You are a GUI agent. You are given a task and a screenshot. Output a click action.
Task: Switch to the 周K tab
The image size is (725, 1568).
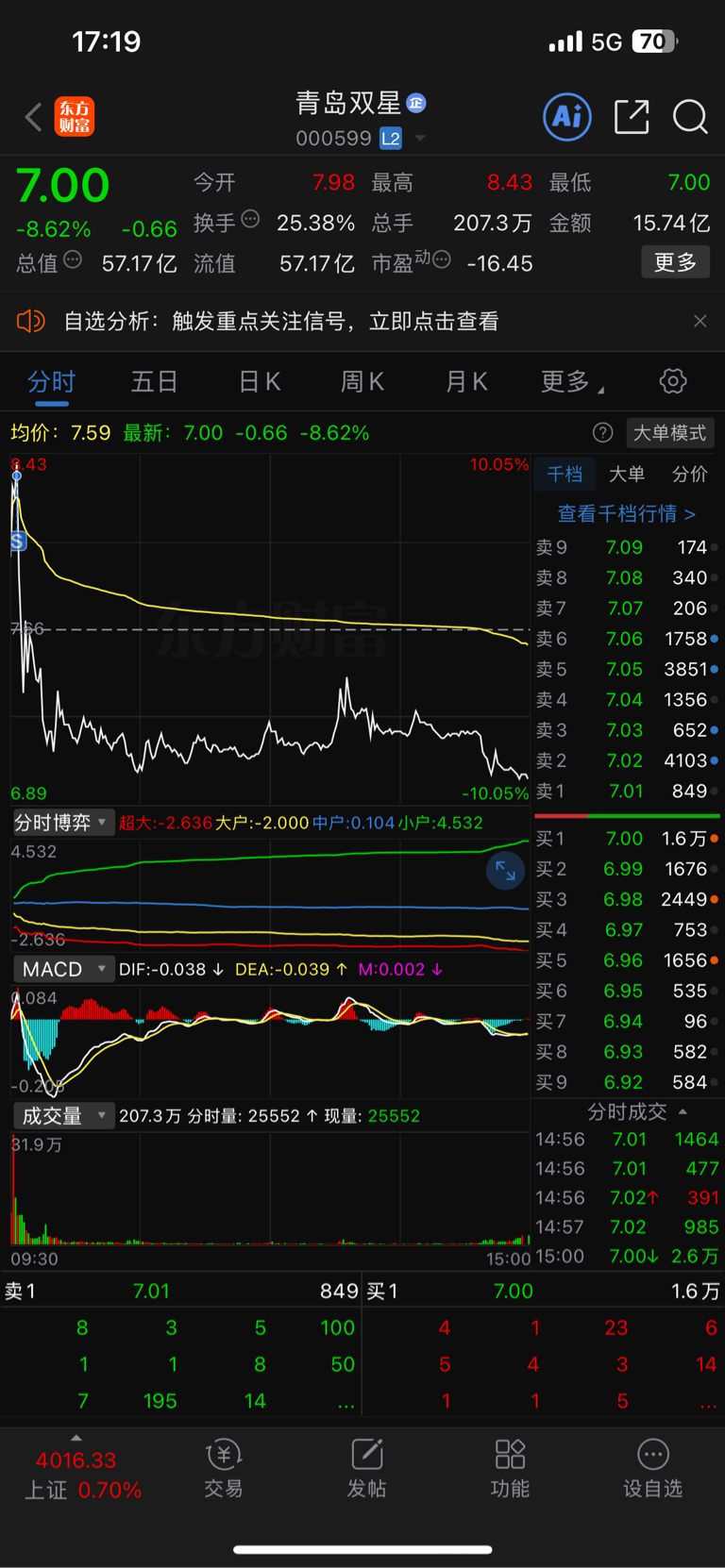[362, 381]
